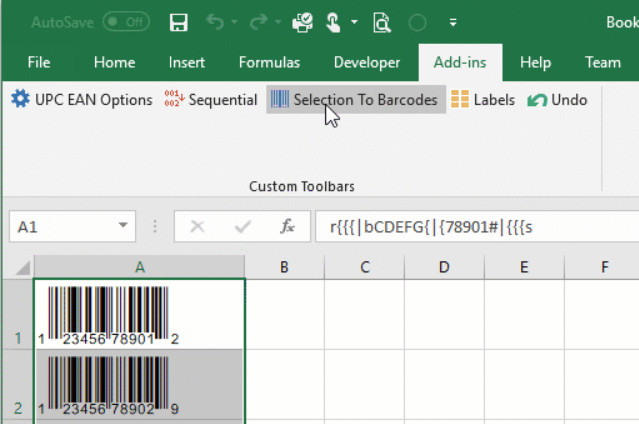This screenshot has height=424, width=639.
Task: Select column D header
Action: (x=444, y=267)
